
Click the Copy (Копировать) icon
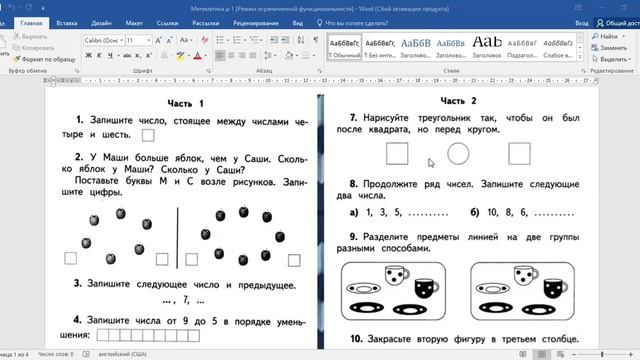point(17,48)
